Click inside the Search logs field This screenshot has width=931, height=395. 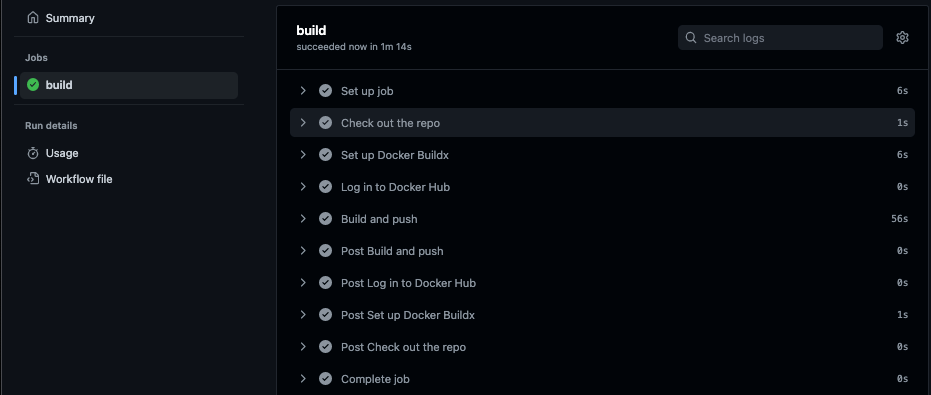click(x=780, y=37)
